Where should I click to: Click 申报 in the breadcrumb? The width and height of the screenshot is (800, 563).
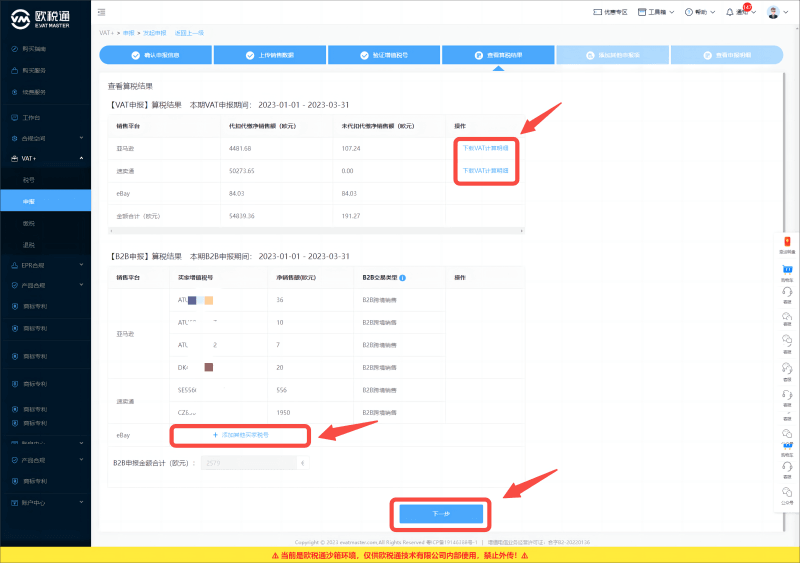(x=129, y=33)
